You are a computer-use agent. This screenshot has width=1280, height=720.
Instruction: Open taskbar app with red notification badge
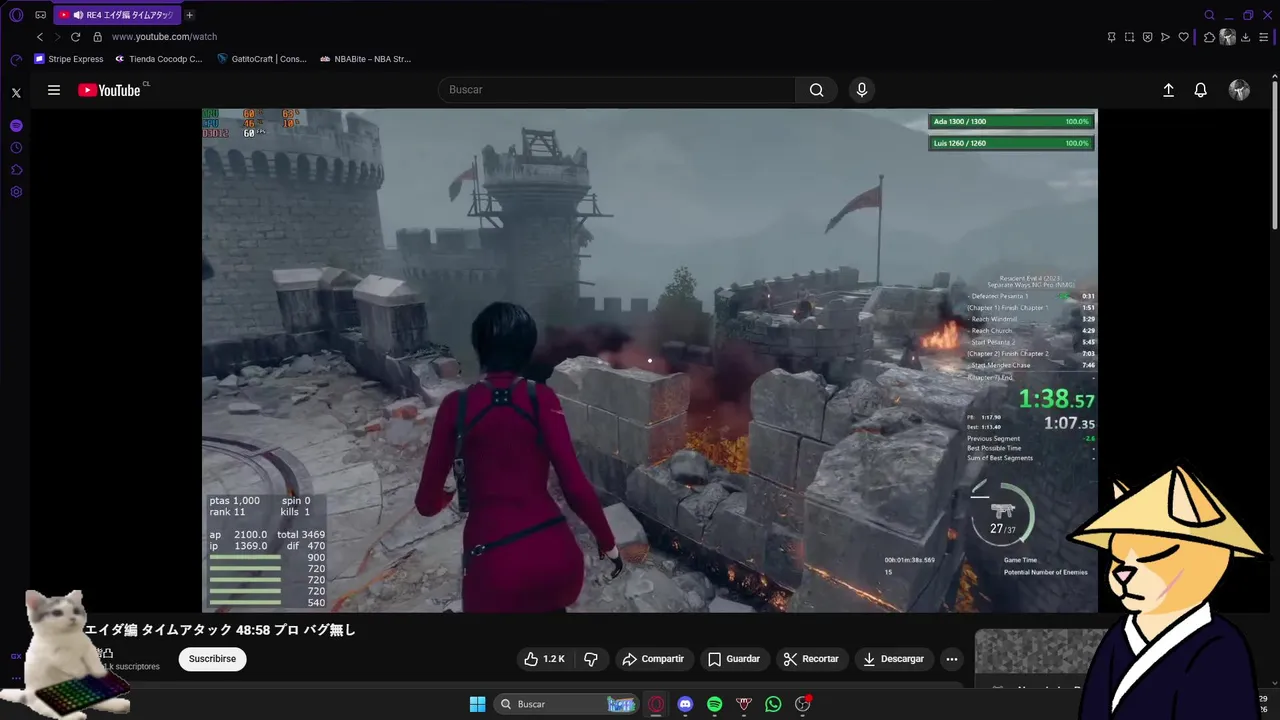[x=802, y=704]
